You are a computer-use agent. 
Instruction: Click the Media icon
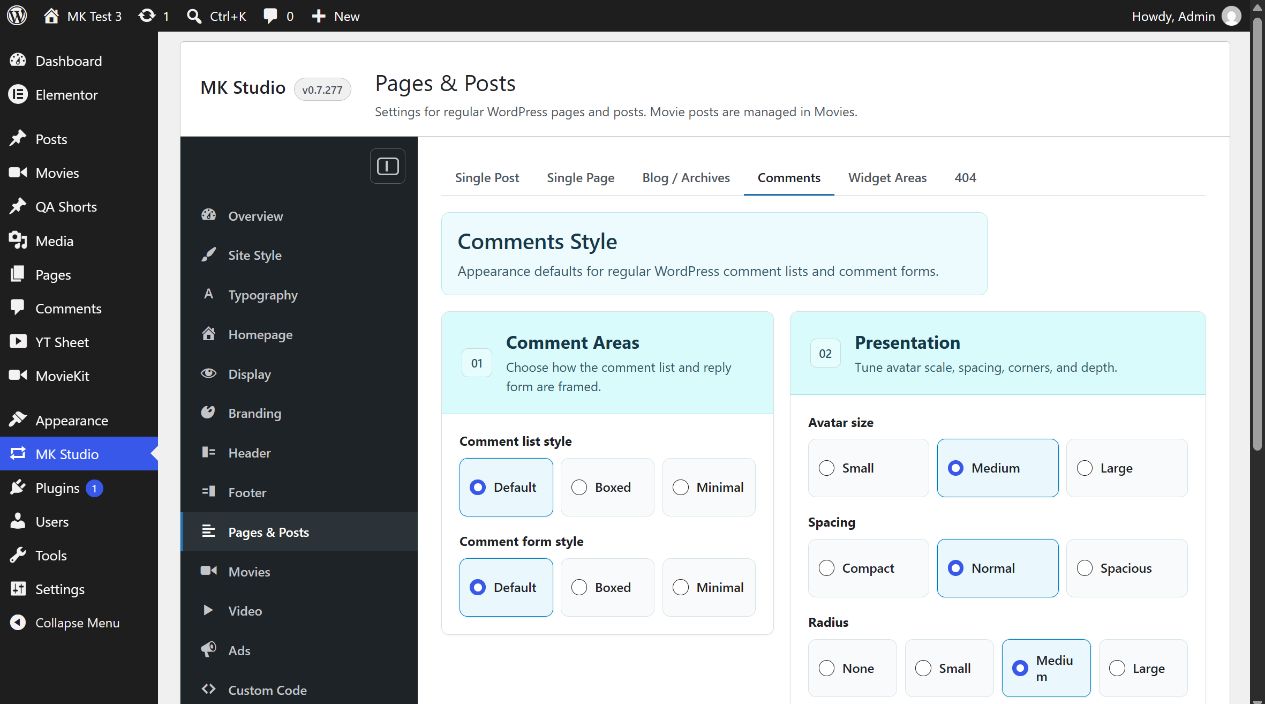(17, 241)
